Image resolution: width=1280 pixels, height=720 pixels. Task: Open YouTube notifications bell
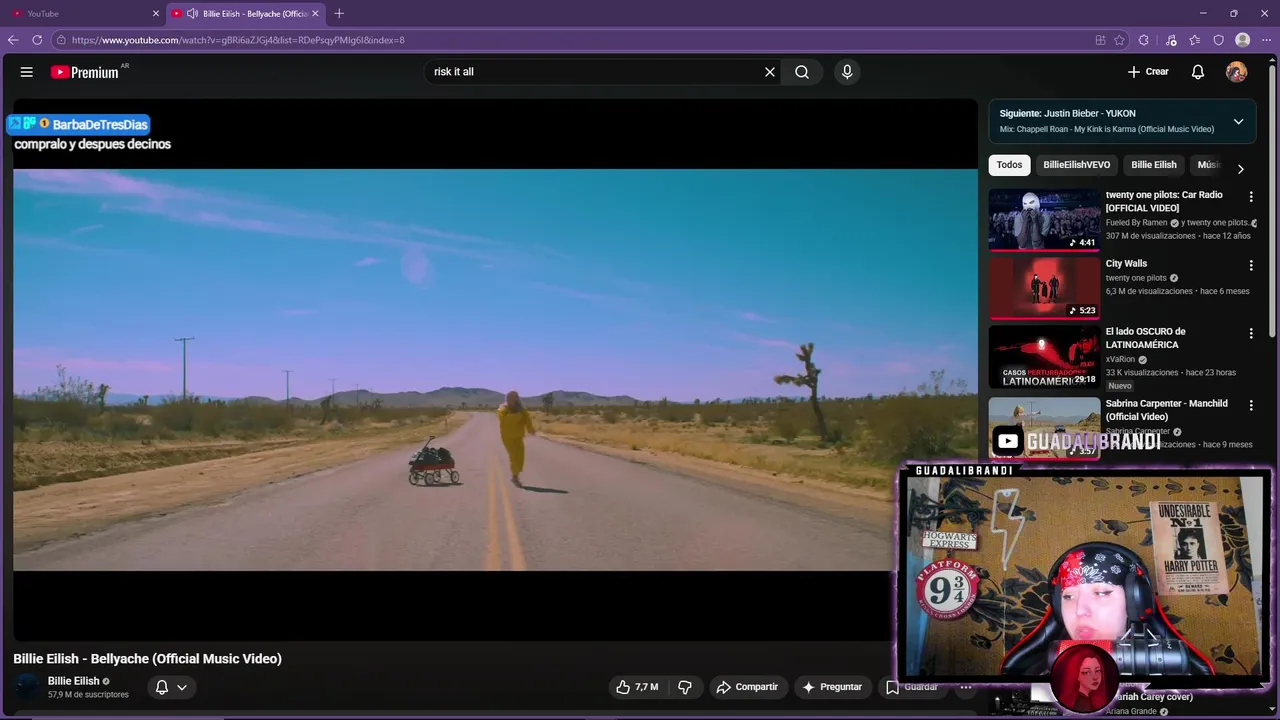click(x=1198, y=72)
